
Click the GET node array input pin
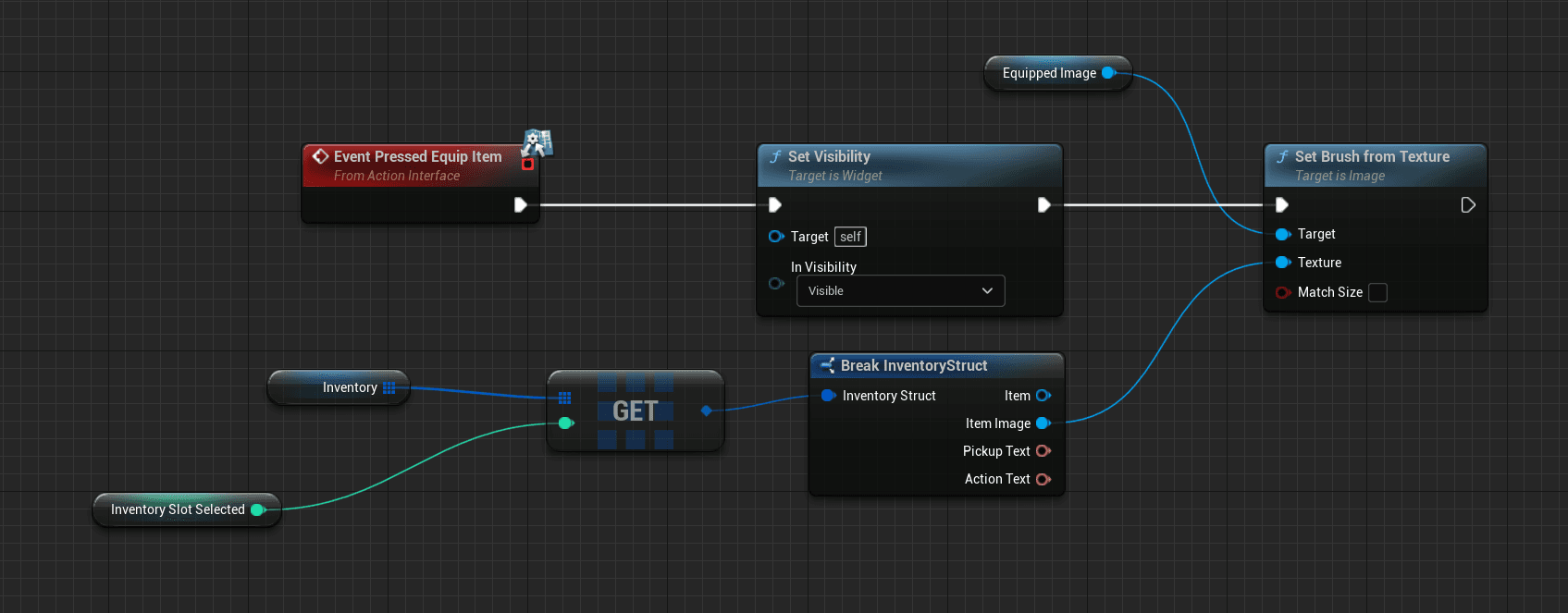564,398
